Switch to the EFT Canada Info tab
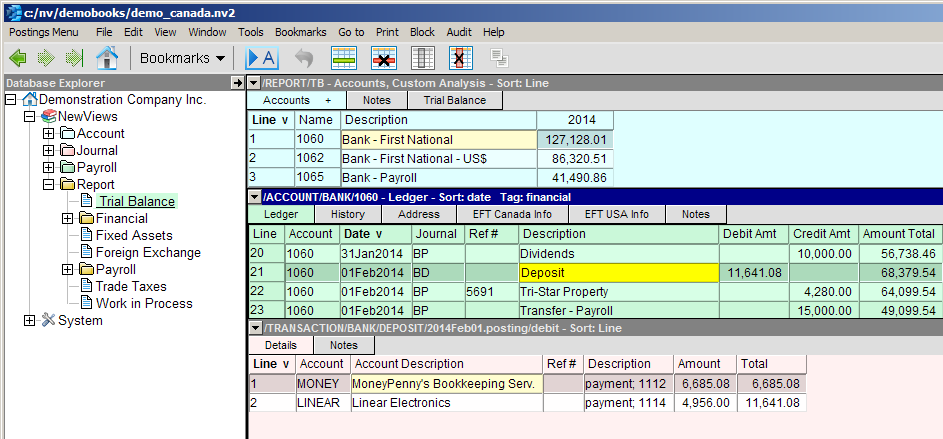The height and width of the screenshot is (439, 943). [x=513, y=214]
